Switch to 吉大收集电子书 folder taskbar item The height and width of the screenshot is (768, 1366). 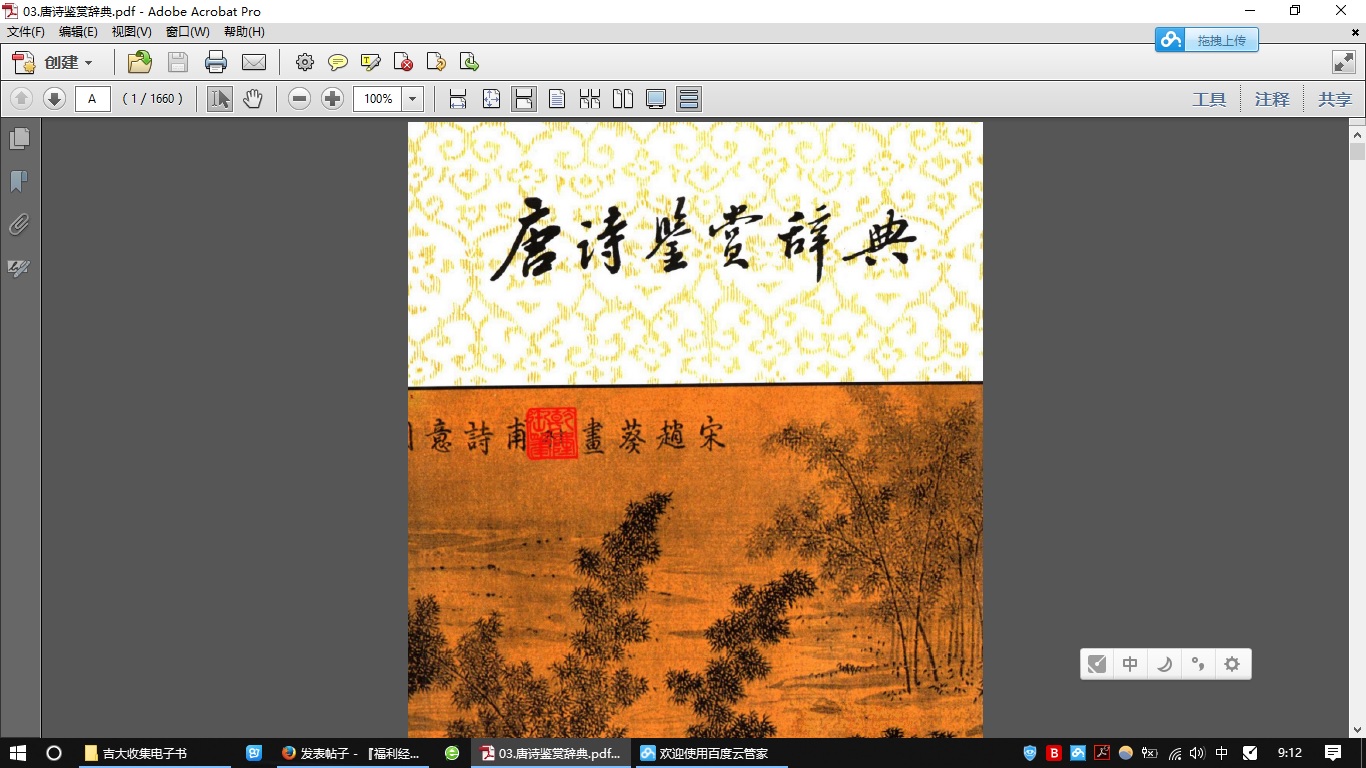pyautogui.click(x=155, y=753)
